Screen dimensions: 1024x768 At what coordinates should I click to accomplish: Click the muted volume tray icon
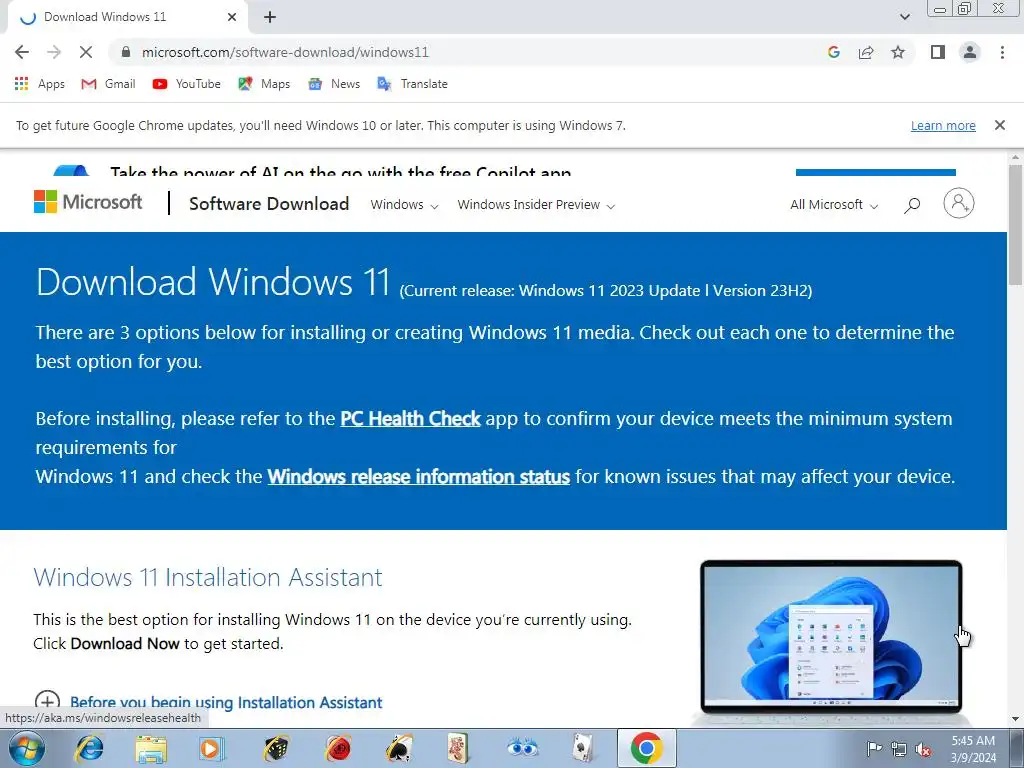tap(923, 749)
